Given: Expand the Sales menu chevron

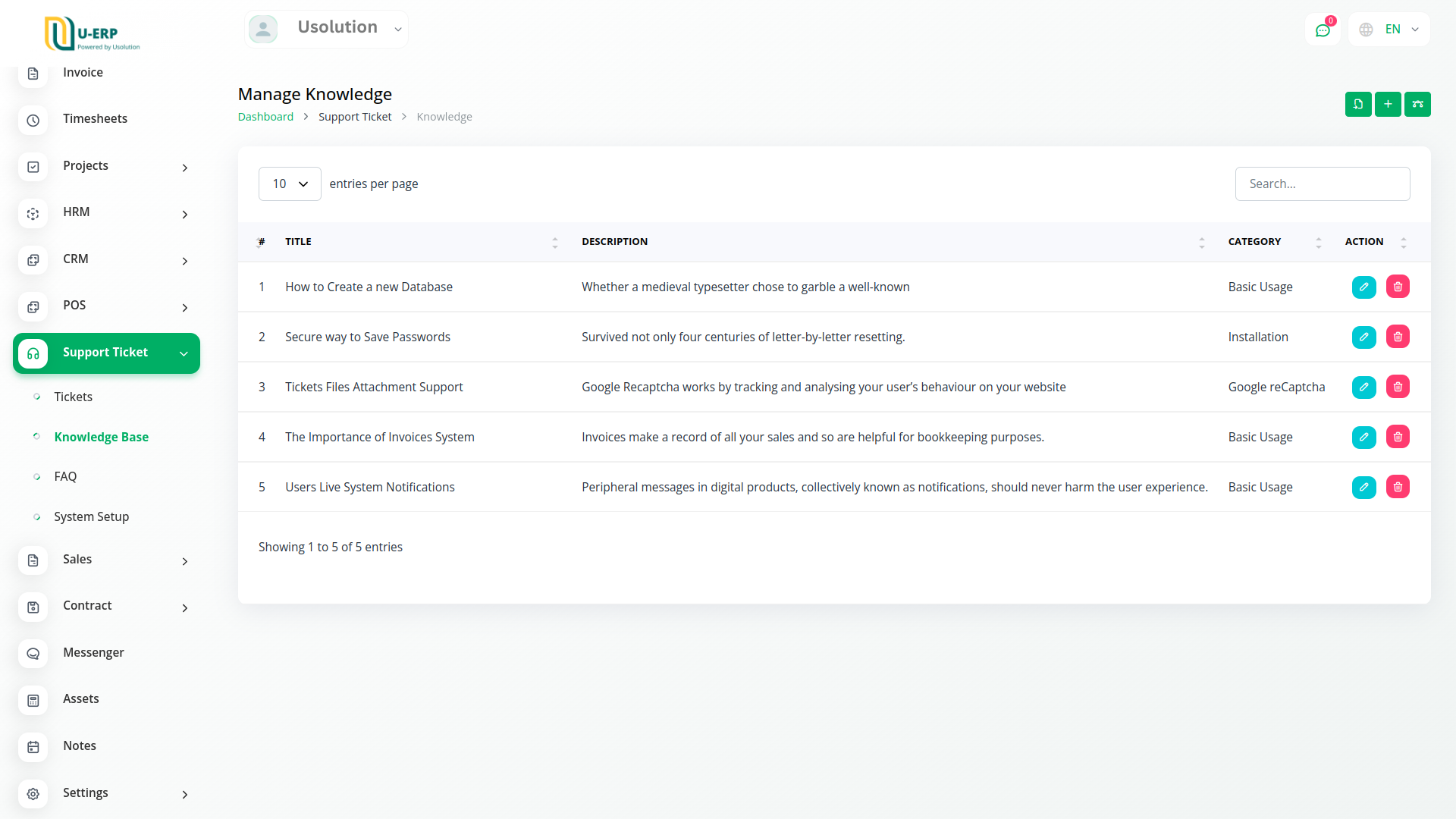Looking at the screenshot, I should 184,561.
